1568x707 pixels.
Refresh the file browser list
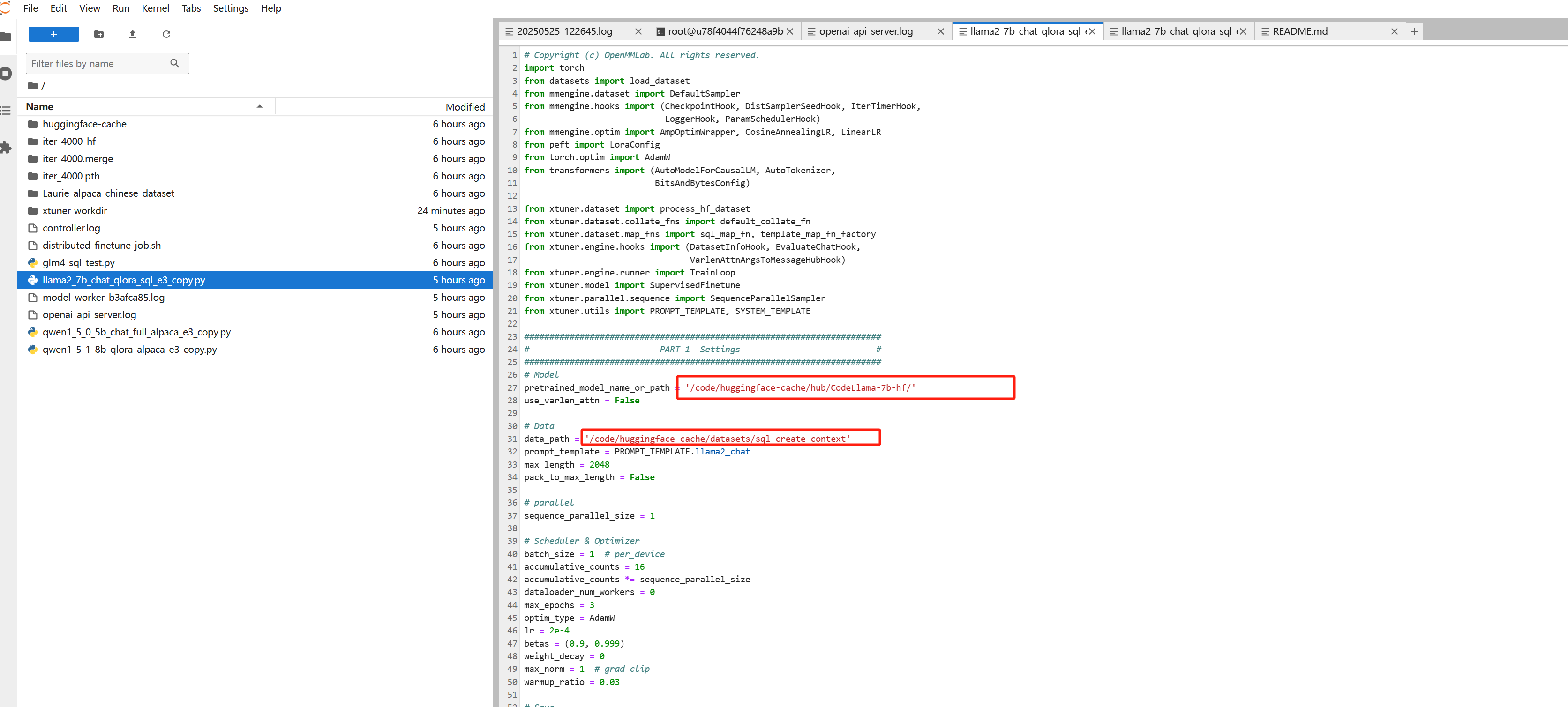[166, 34]
